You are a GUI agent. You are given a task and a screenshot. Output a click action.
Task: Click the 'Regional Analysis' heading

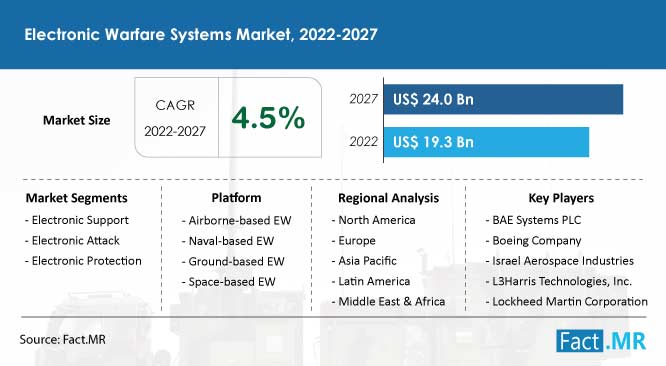pyautogui.click(x=389, y=198)
